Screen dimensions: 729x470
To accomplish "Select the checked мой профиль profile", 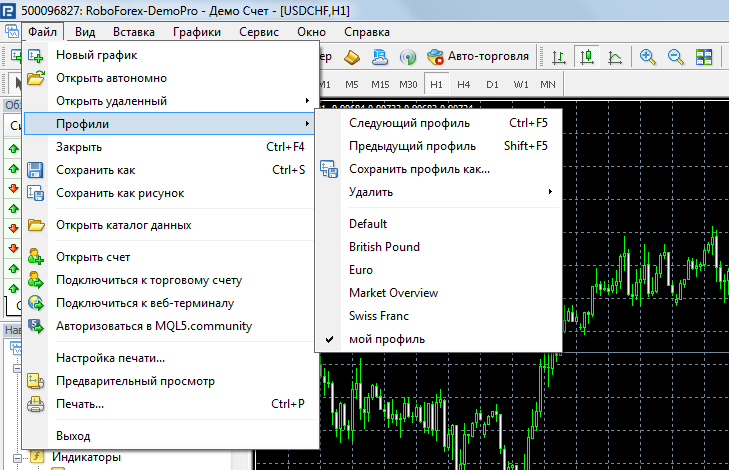I will point(386,339).
